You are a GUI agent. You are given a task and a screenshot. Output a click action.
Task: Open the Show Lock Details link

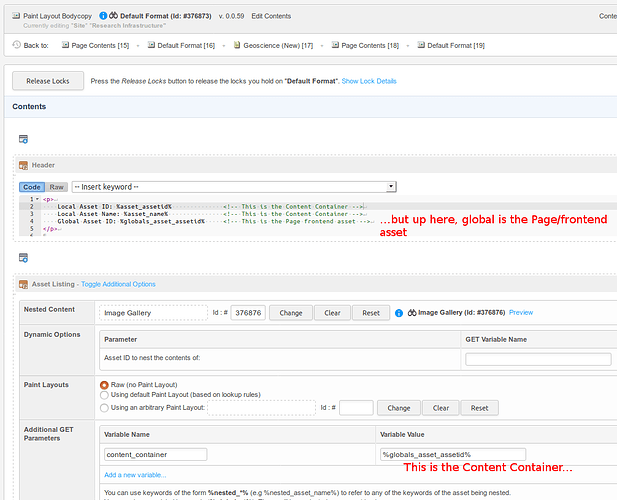pos(369,81)
